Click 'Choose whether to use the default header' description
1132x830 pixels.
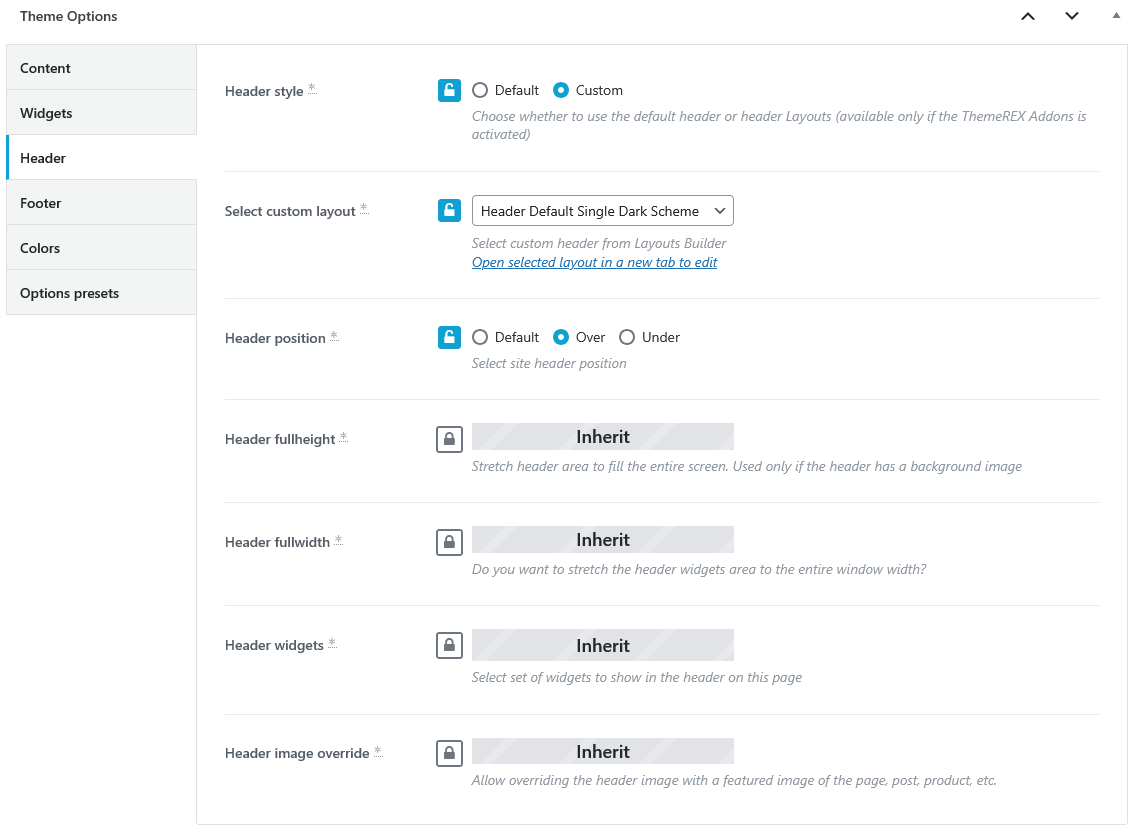pyautogui.click(x=779, y=125)
